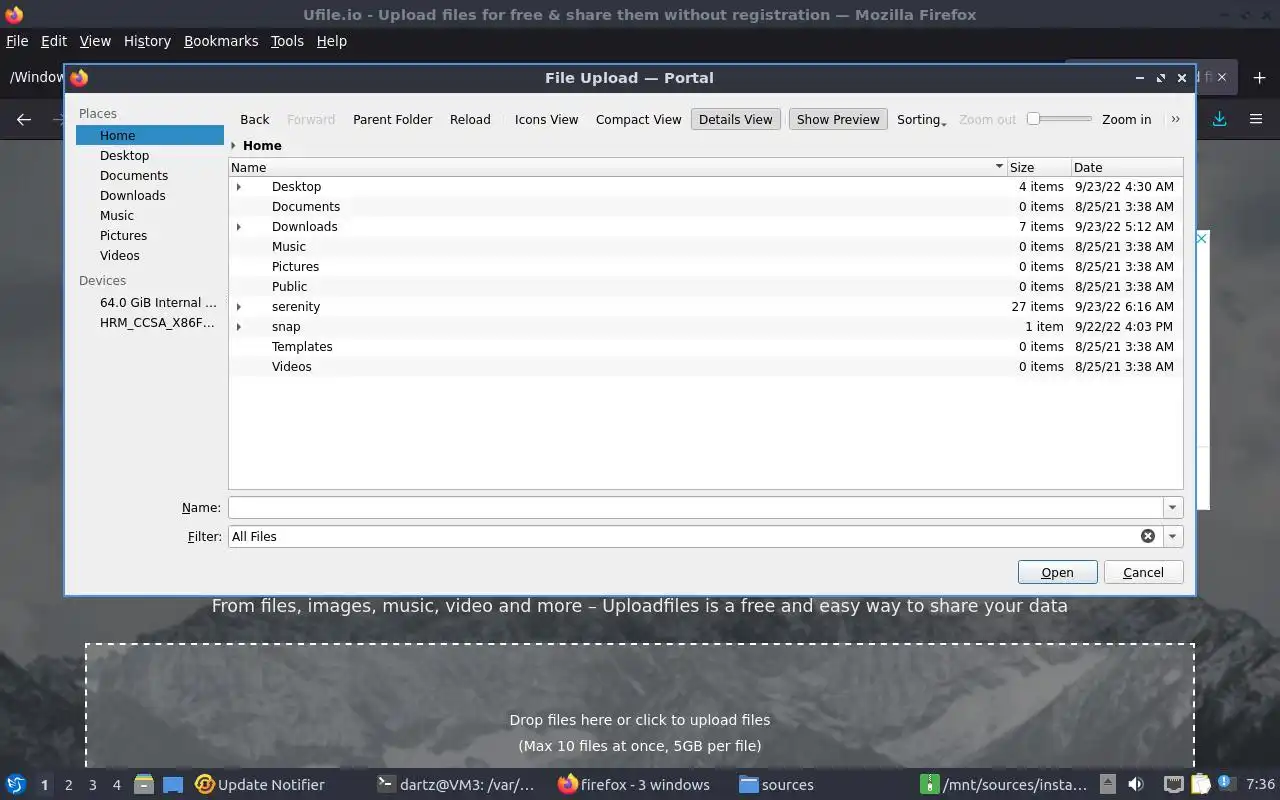Open the LXQt start menu icon

16,784
